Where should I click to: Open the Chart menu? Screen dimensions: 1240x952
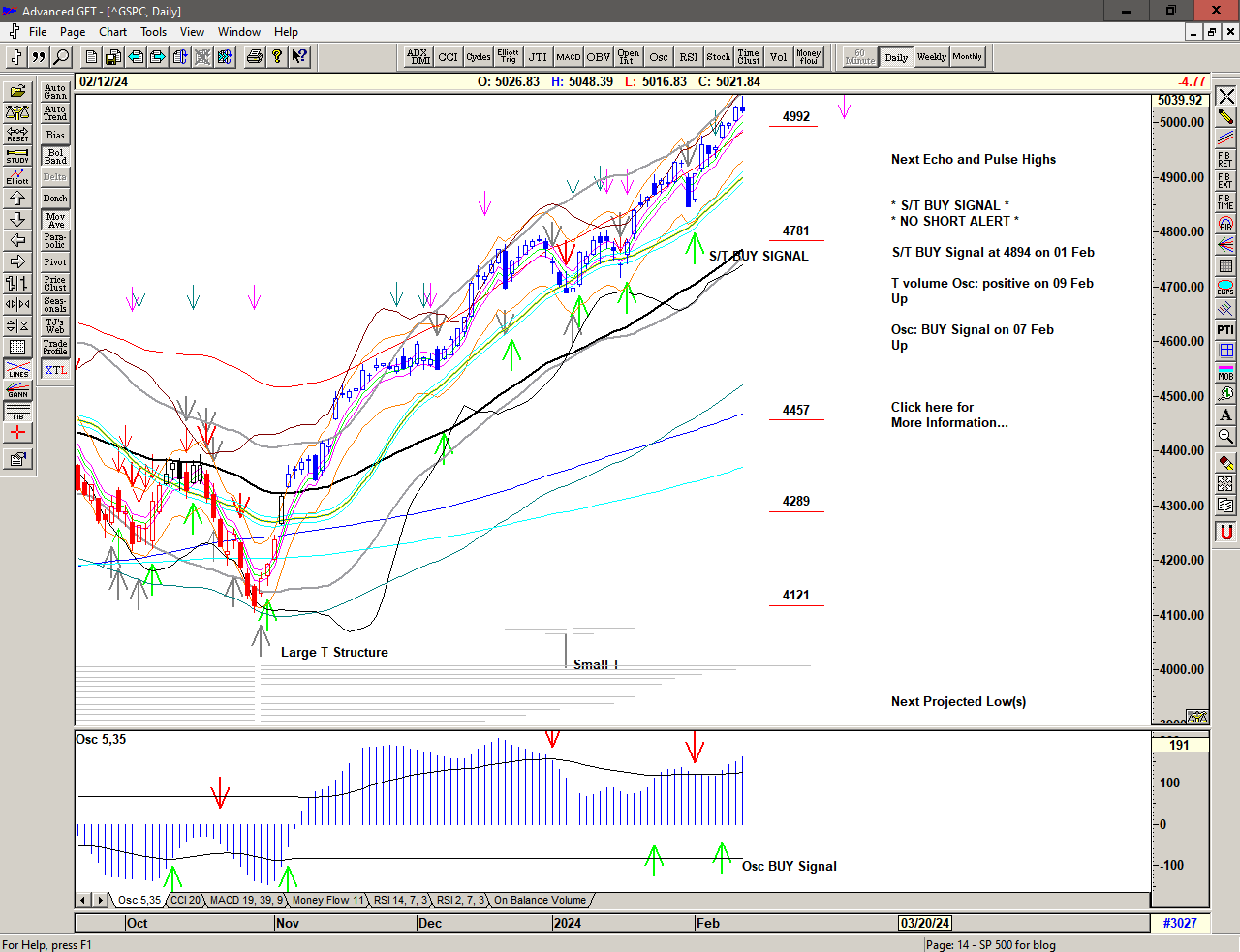coord(112,32)
